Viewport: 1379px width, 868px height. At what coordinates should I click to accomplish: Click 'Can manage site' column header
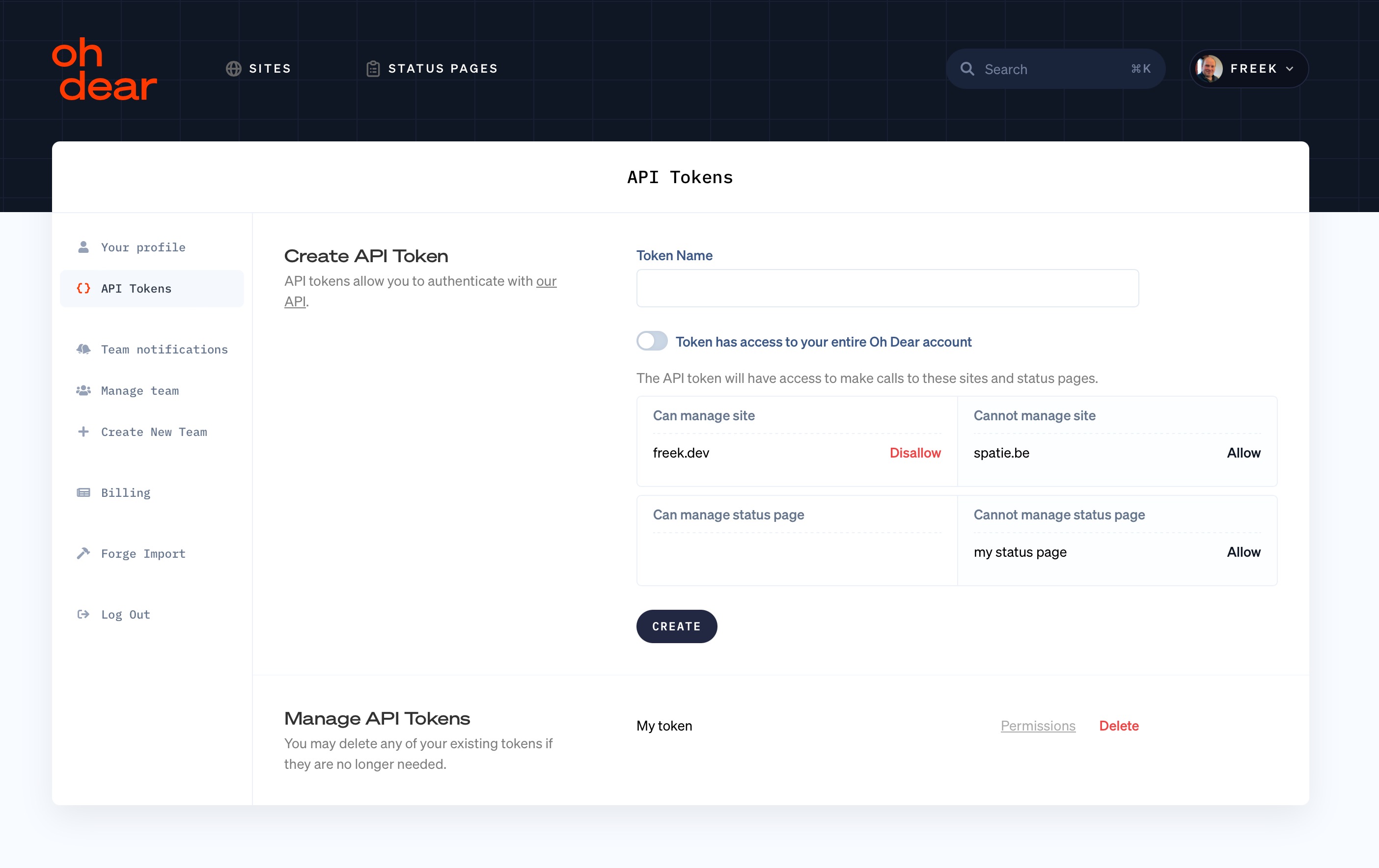[704, 415]
